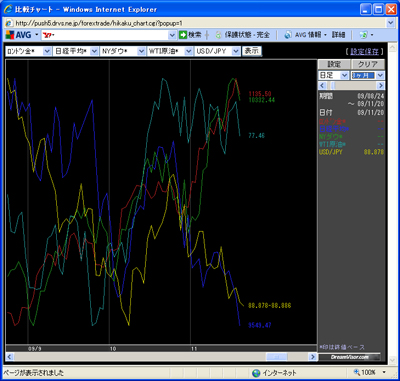Expand the AVG search box dropdown
The height and width of the screenshot is (381, 400).
[172, 35]
